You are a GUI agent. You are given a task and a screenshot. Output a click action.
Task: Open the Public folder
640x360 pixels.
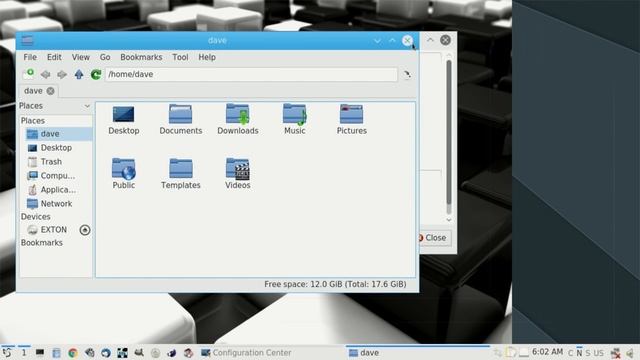(x=124, y=174)
